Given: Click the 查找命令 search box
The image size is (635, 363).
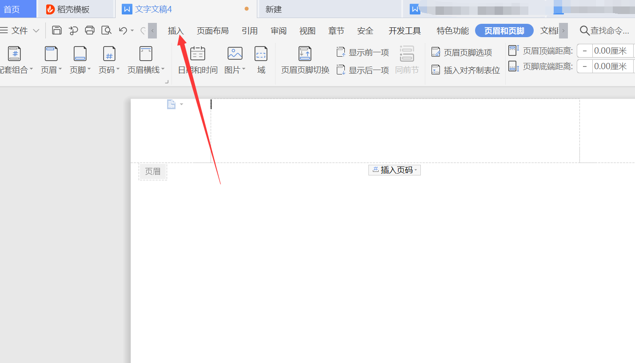Looking at the screenshot, I should tap(605, 30).
